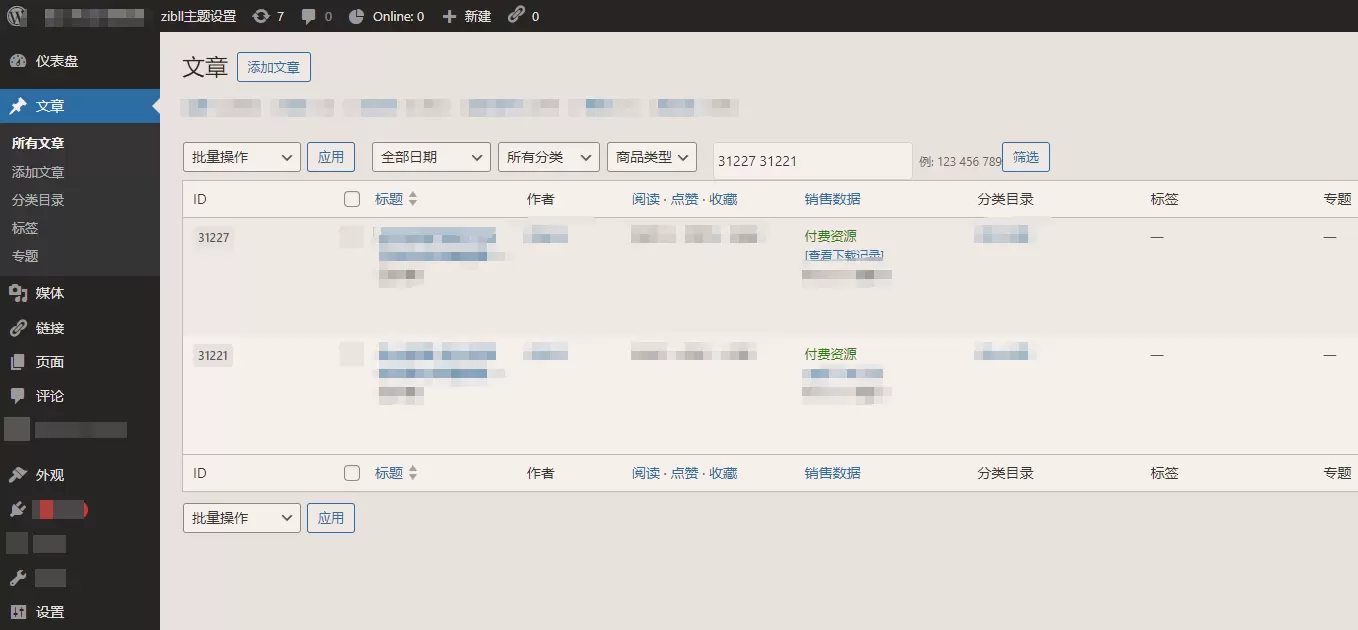Click the 添加文章 button beside the title
The height and width of the screenshot is (630, 1358).
click(274, 67)
